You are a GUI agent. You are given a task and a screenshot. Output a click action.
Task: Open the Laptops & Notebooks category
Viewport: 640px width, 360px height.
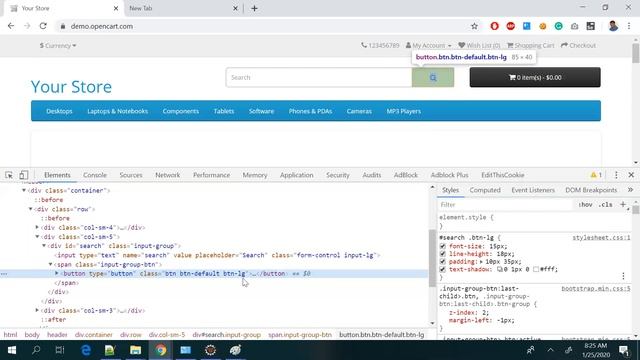click(x=118, y=111)
